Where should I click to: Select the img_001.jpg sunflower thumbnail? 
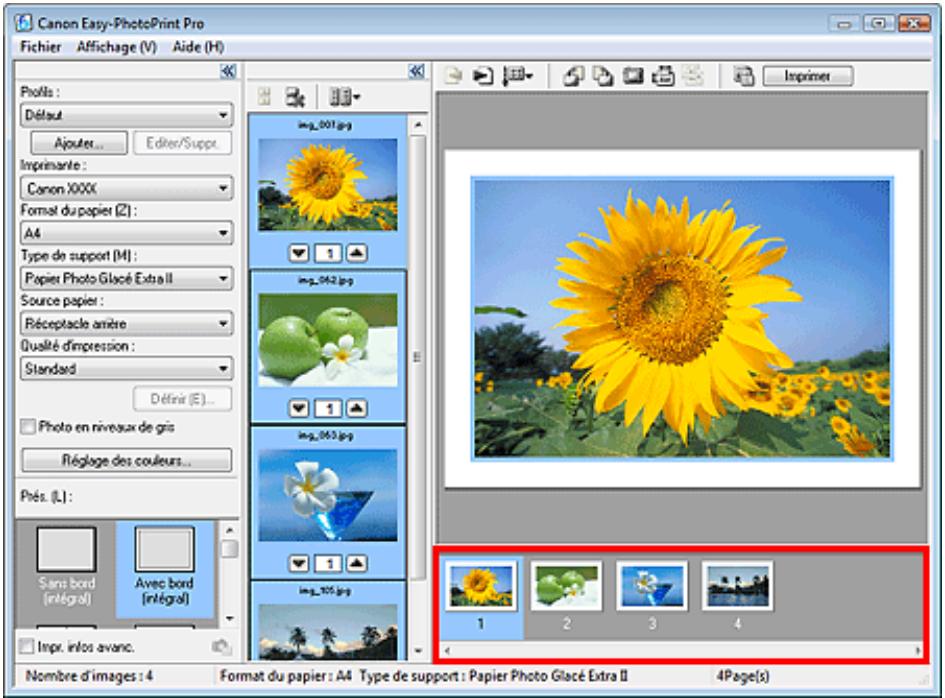click(328, 184)
